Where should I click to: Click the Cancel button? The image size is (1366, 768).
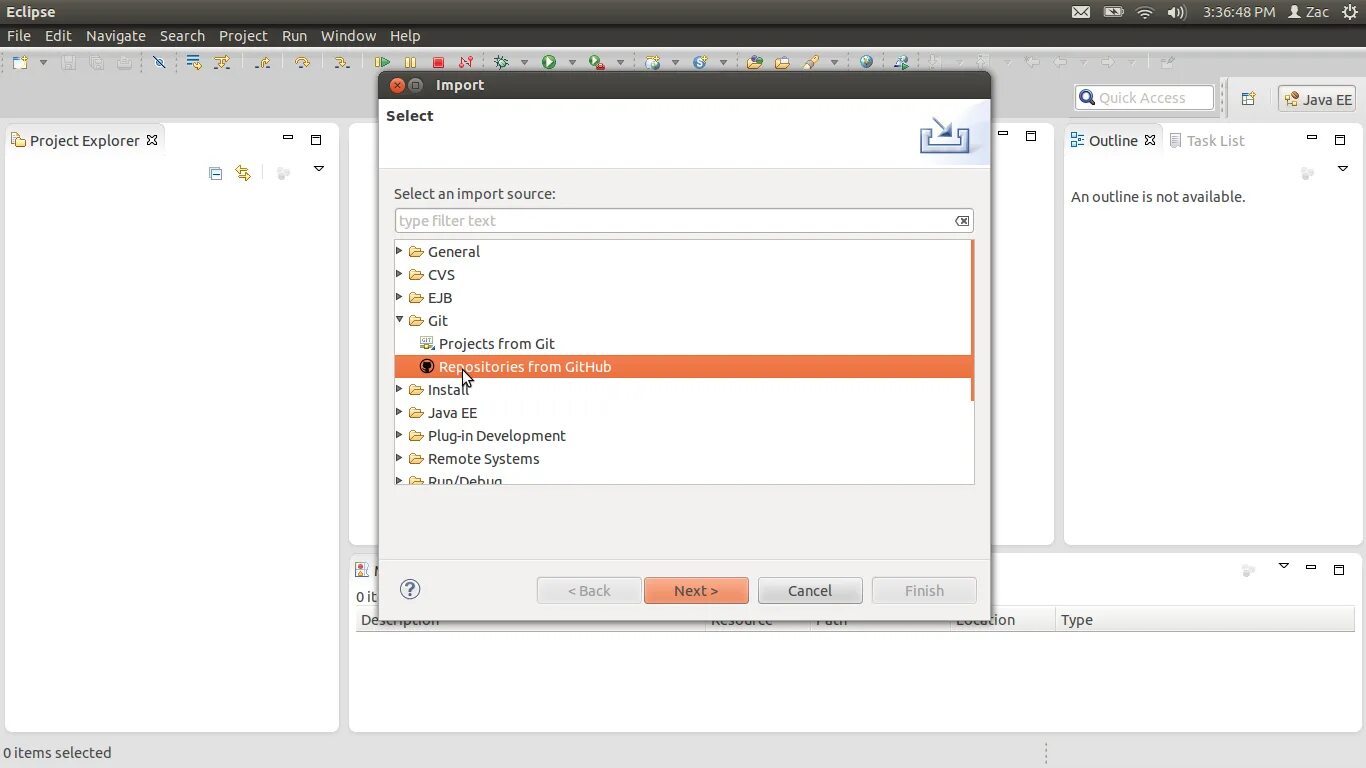click(810, 590)
